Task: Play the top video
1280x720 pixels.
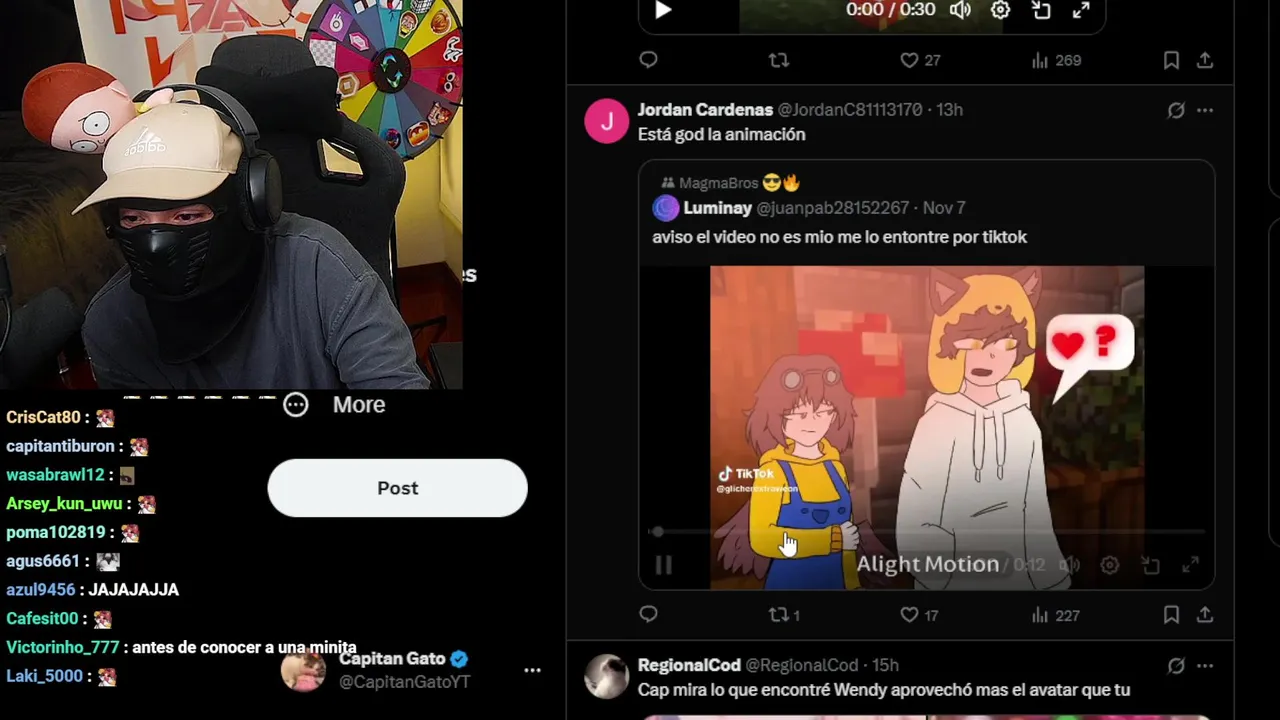Action: point(662,10)
